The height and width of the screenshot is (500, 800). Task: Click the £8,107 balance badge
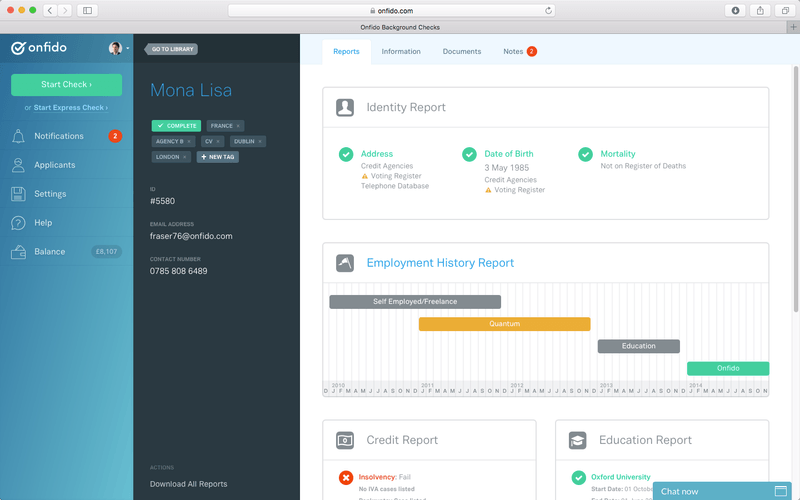[x=107, y=252]
